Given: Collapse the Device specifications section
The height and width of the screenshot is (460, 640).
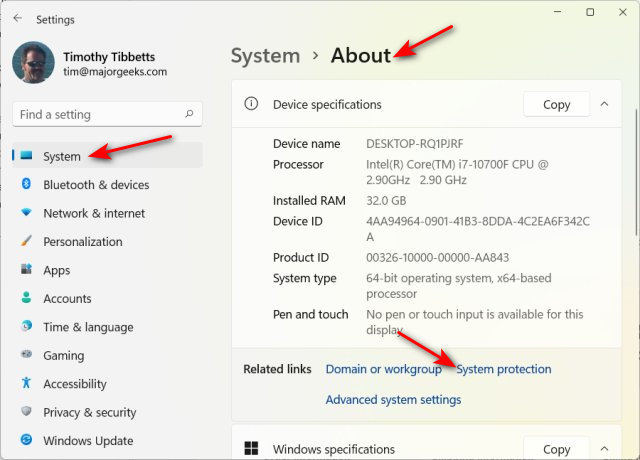Looking at the screenshot, I should point(604,104).
